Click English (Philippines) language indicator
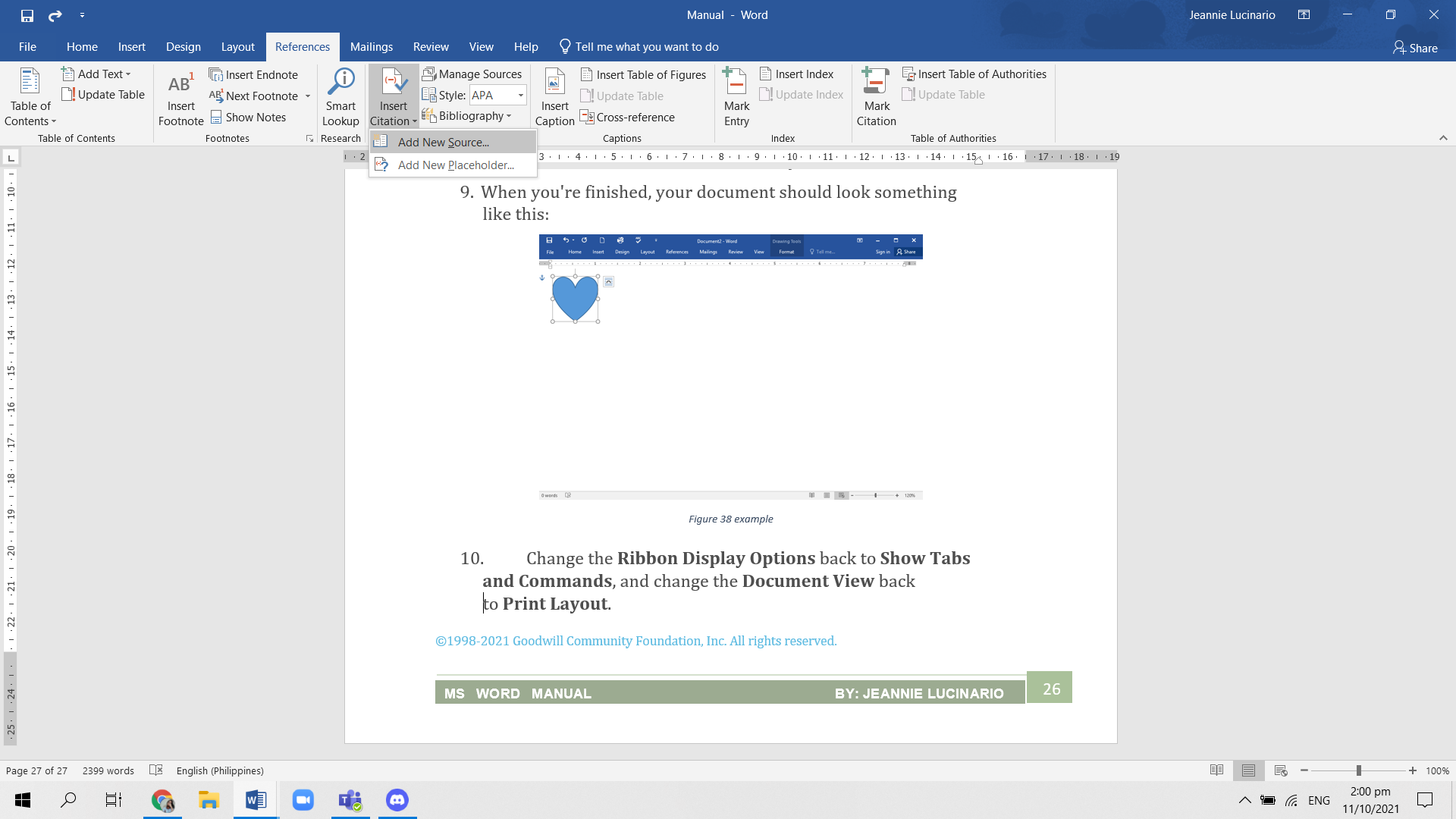Image resolution: width=1456 pixels, height=819 pixels. tap(220, 770)
